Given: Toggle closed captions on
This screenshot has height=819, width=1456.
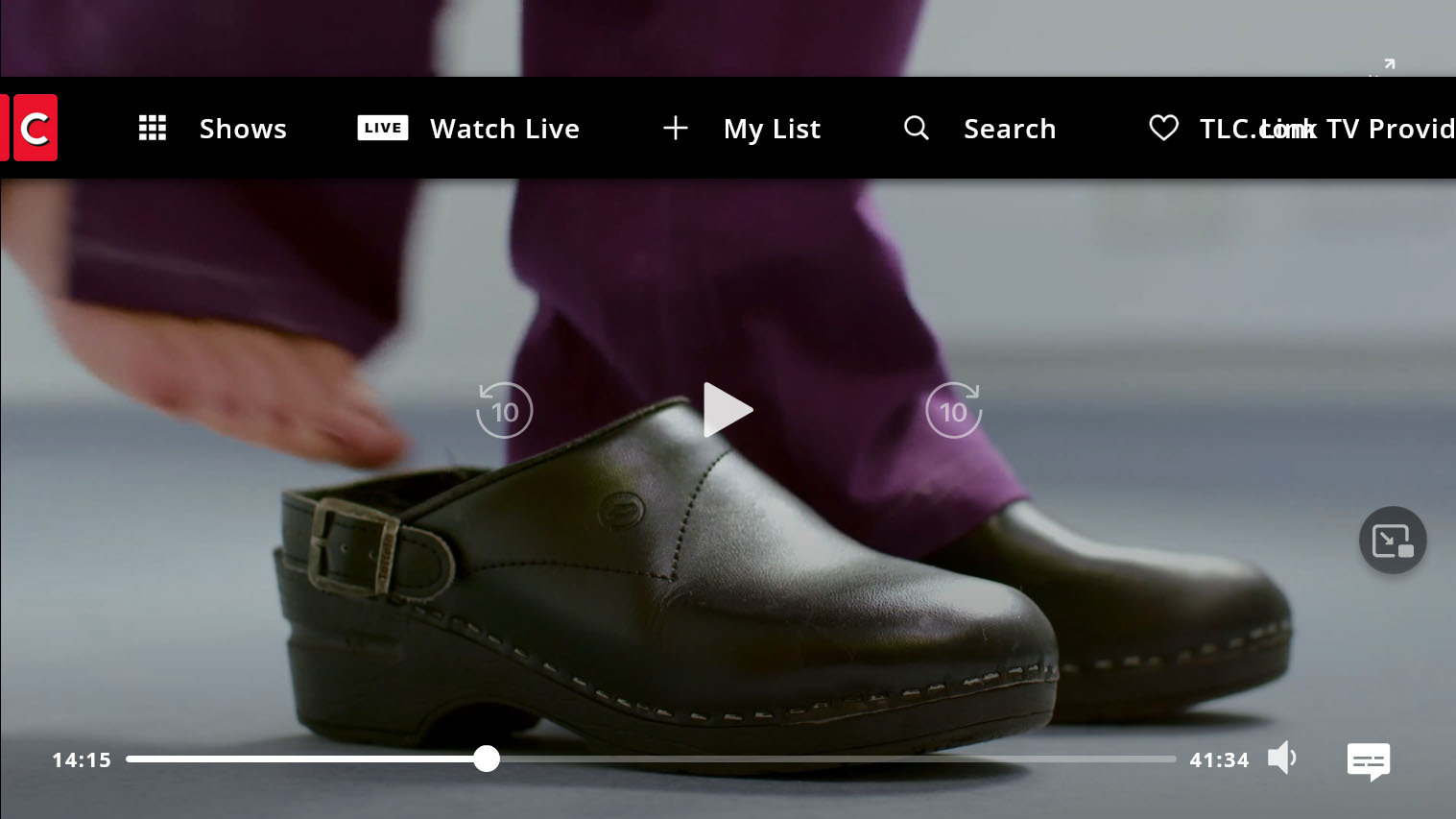Looking at the screenshot, I should [x=1368, y=761].
